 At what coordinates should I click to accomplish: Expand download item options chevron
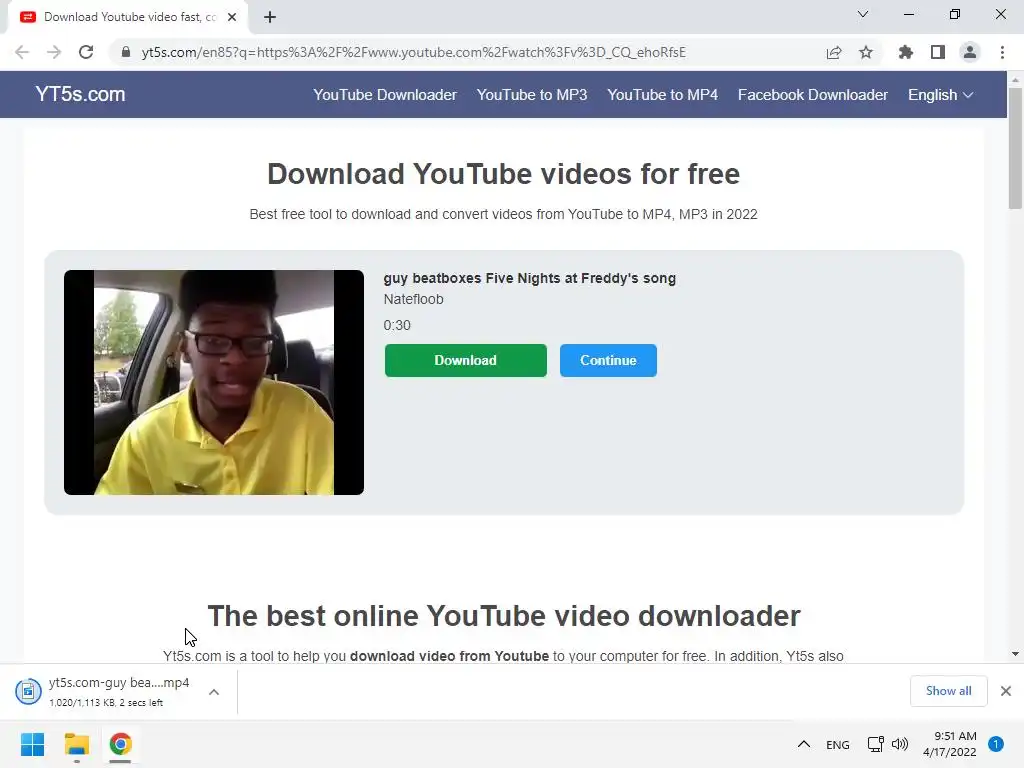coord(214,692)
